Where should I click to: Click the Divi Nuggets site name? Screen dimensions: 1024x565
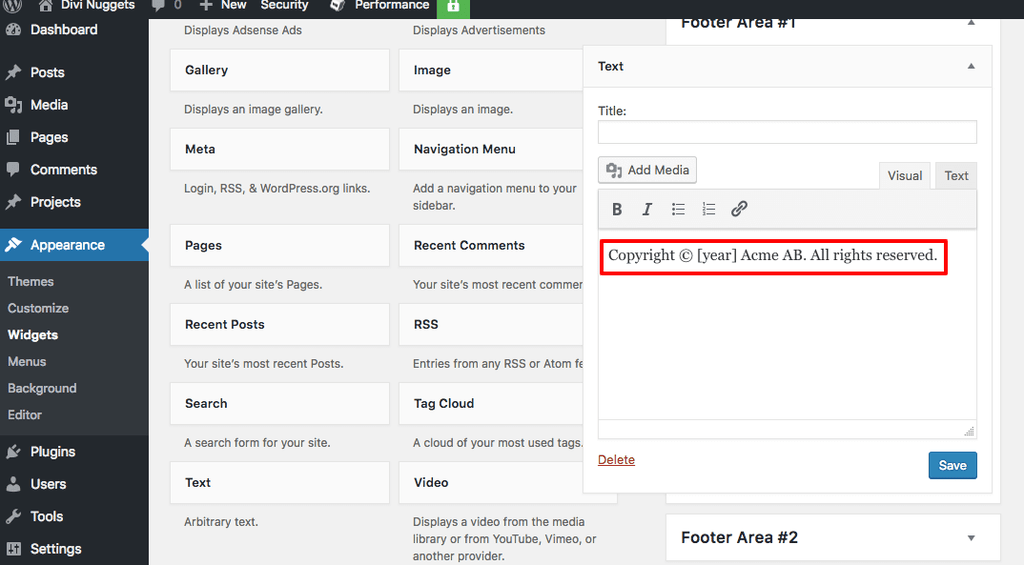[x=97, y=5]
